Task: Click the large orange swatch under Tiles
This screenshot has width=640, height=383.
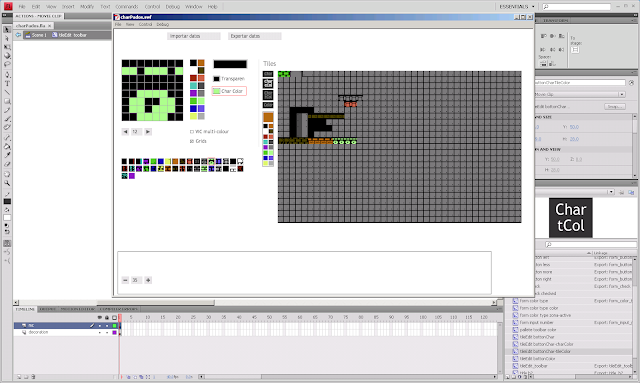Action: coord(268,117)
